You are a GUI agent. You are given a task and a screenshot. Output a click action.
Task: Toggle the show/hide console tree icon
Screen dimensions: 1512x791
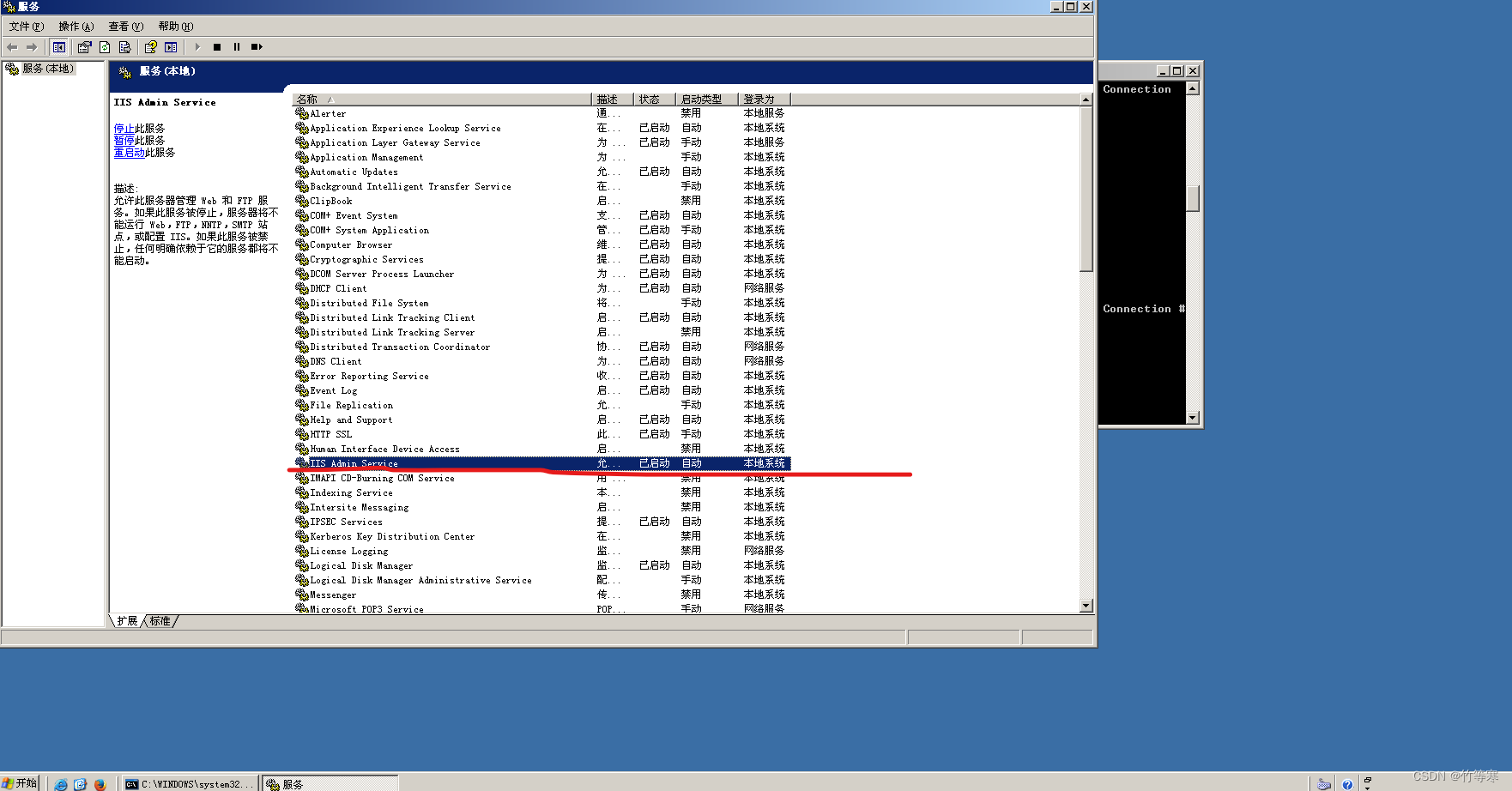point(59,47)
